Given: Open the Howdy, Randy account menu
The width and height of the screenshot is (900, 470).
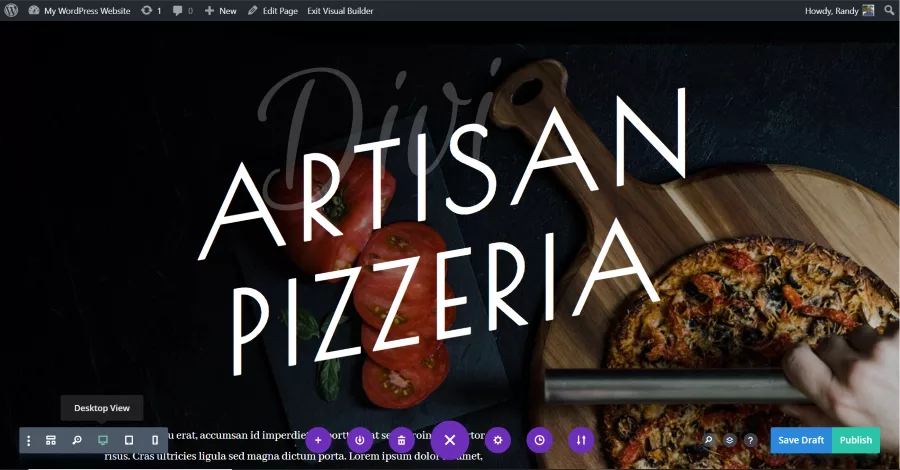Looking at the screenshot, I should (x=839, y=10).
